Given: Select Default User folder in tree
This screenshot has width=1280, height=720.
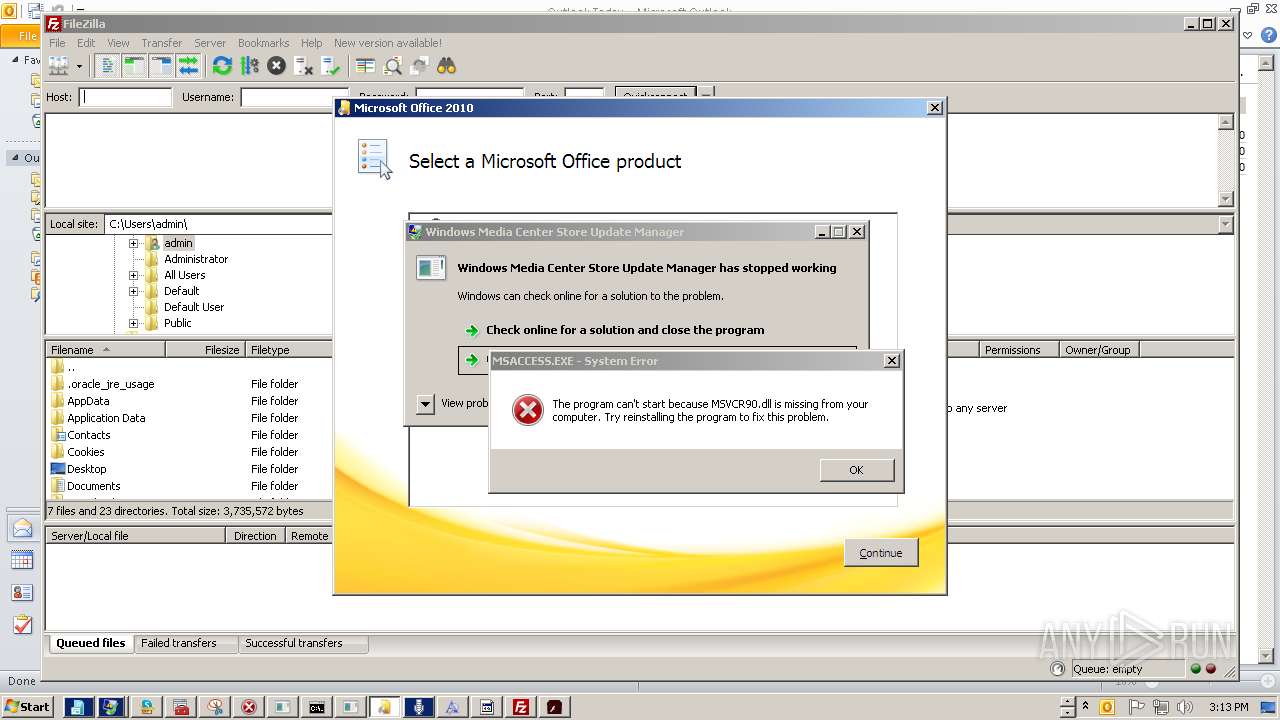Looking at the screenshot, I should pyautogui.click(x=194, y=307).
